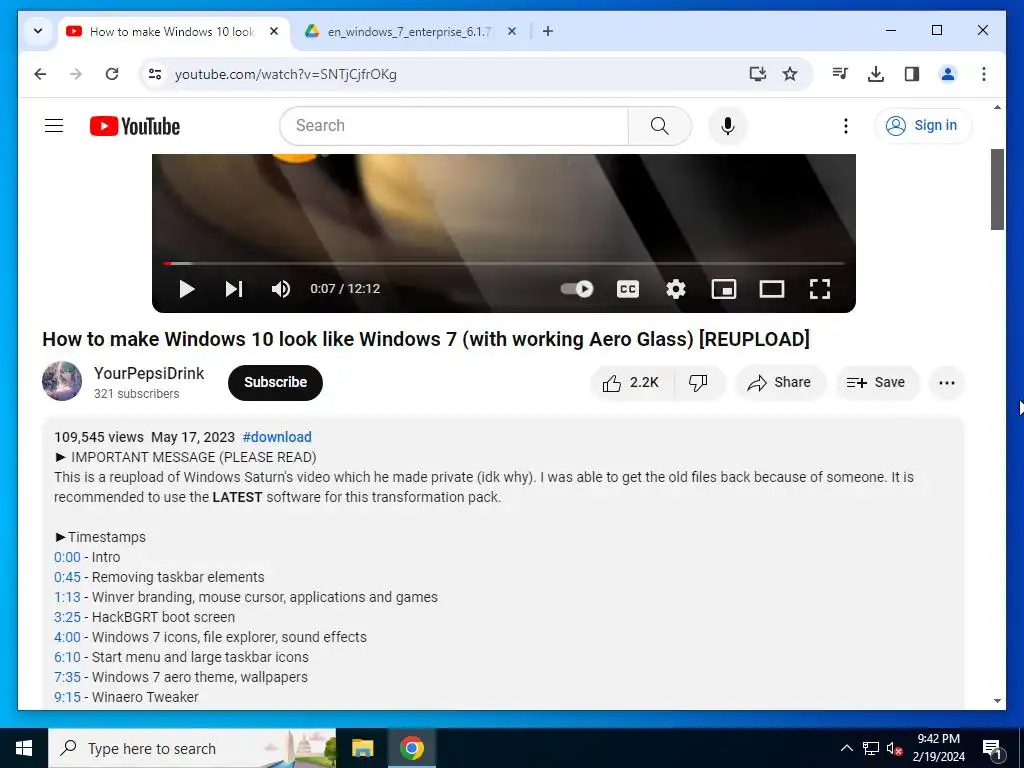The width and height of the screenshot is (1024, 768).
Task: Open Windows Start menu
Action: point(24,748)
